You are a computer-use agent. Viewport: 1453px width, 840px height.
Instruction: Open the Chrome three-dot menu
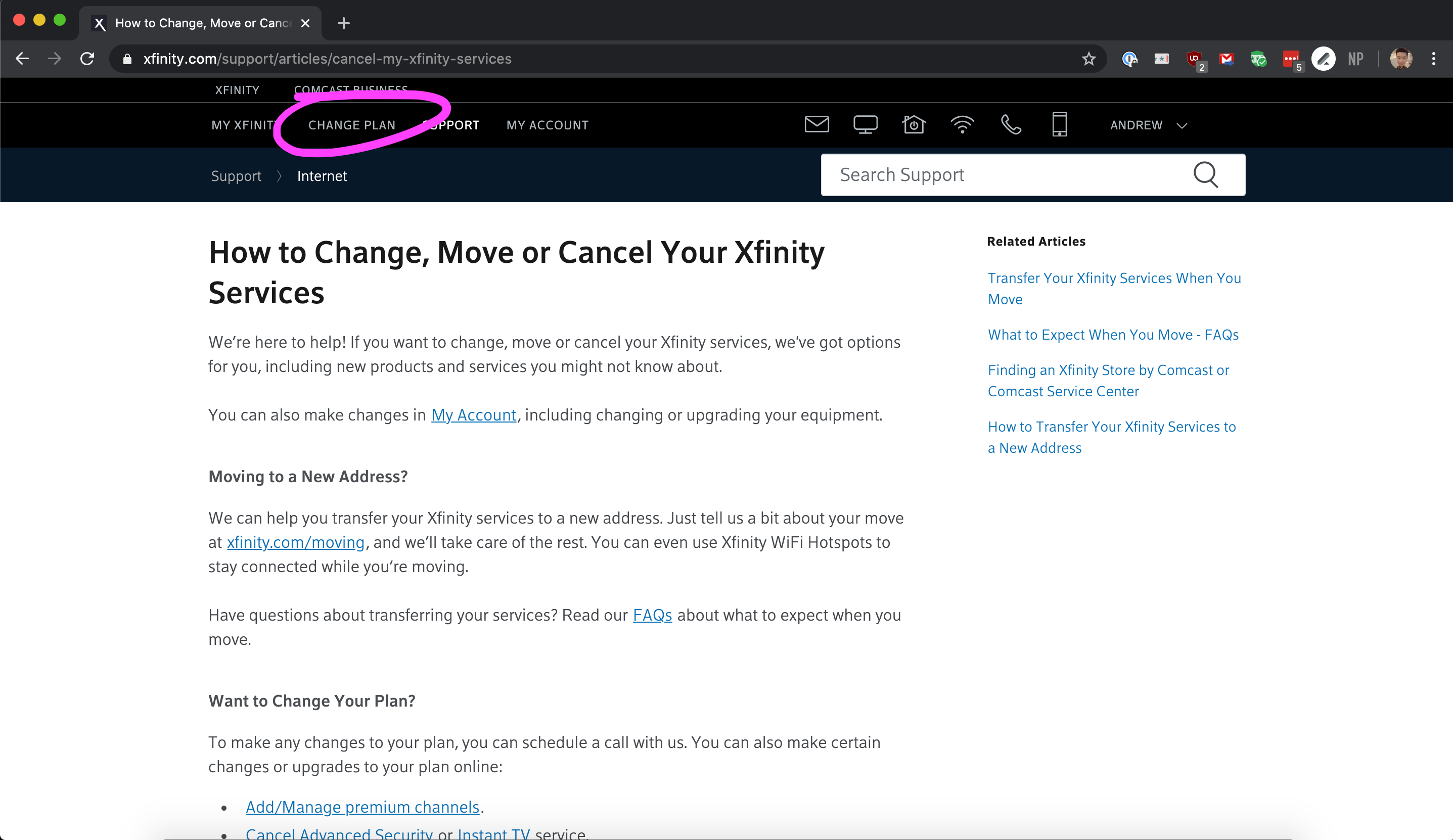pos(1433,58)
